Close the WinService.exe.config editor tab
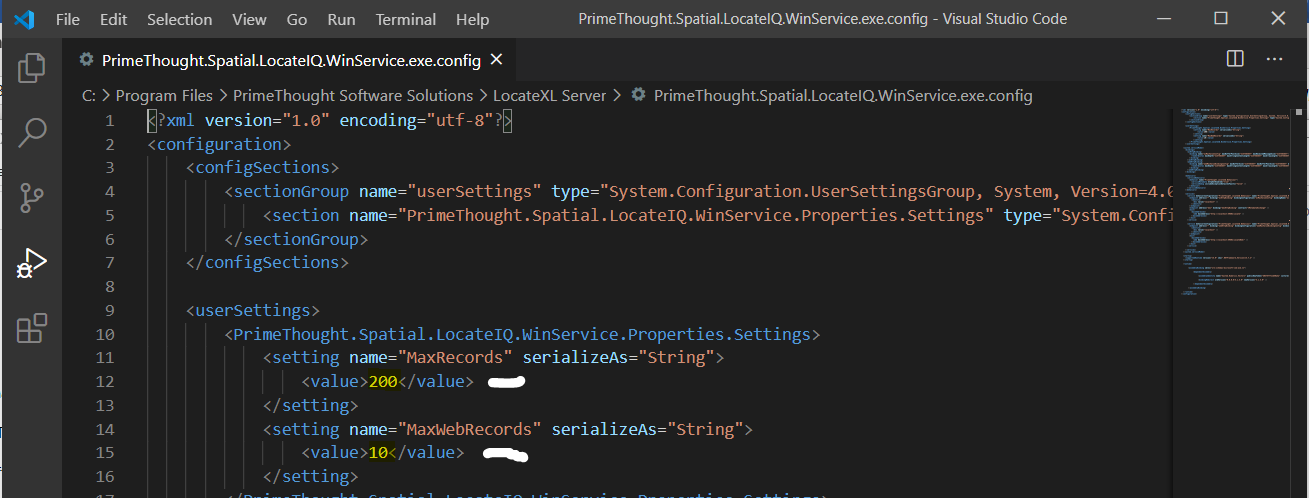 497,60
